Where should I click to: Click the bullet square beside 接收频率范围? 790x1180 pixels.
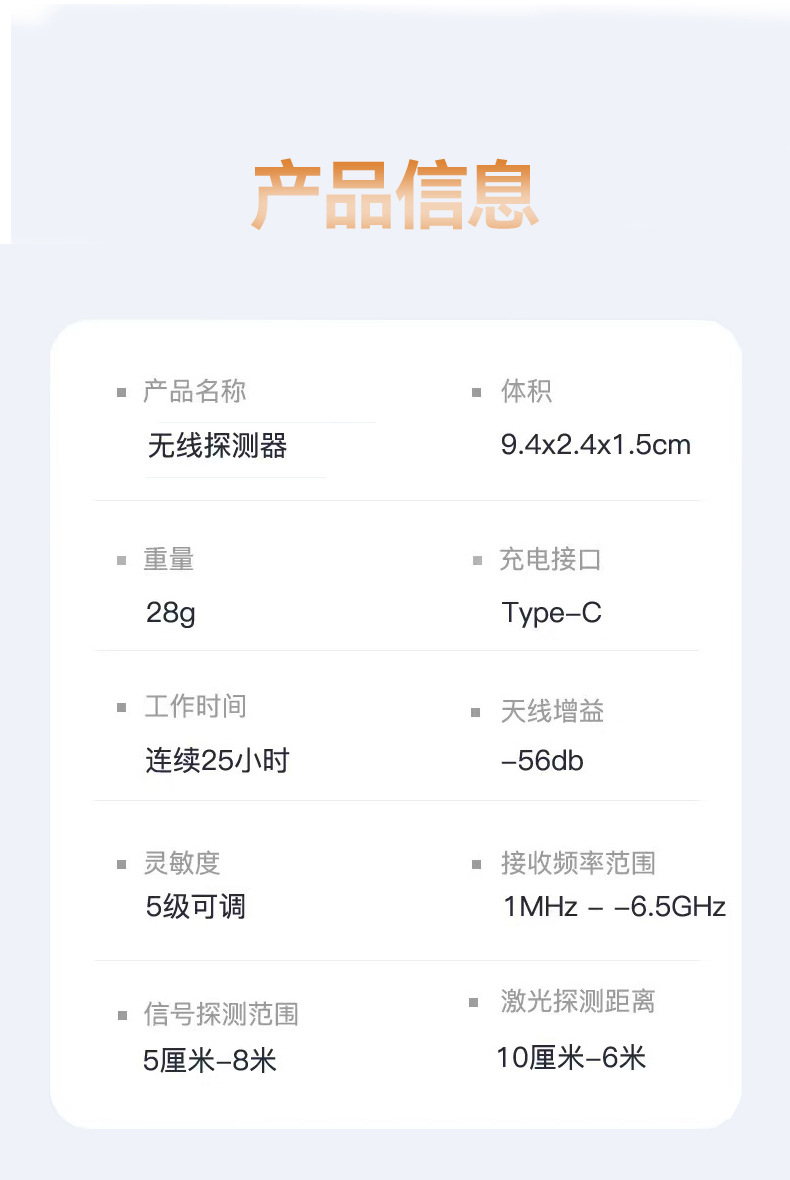[x=477, y=864]
